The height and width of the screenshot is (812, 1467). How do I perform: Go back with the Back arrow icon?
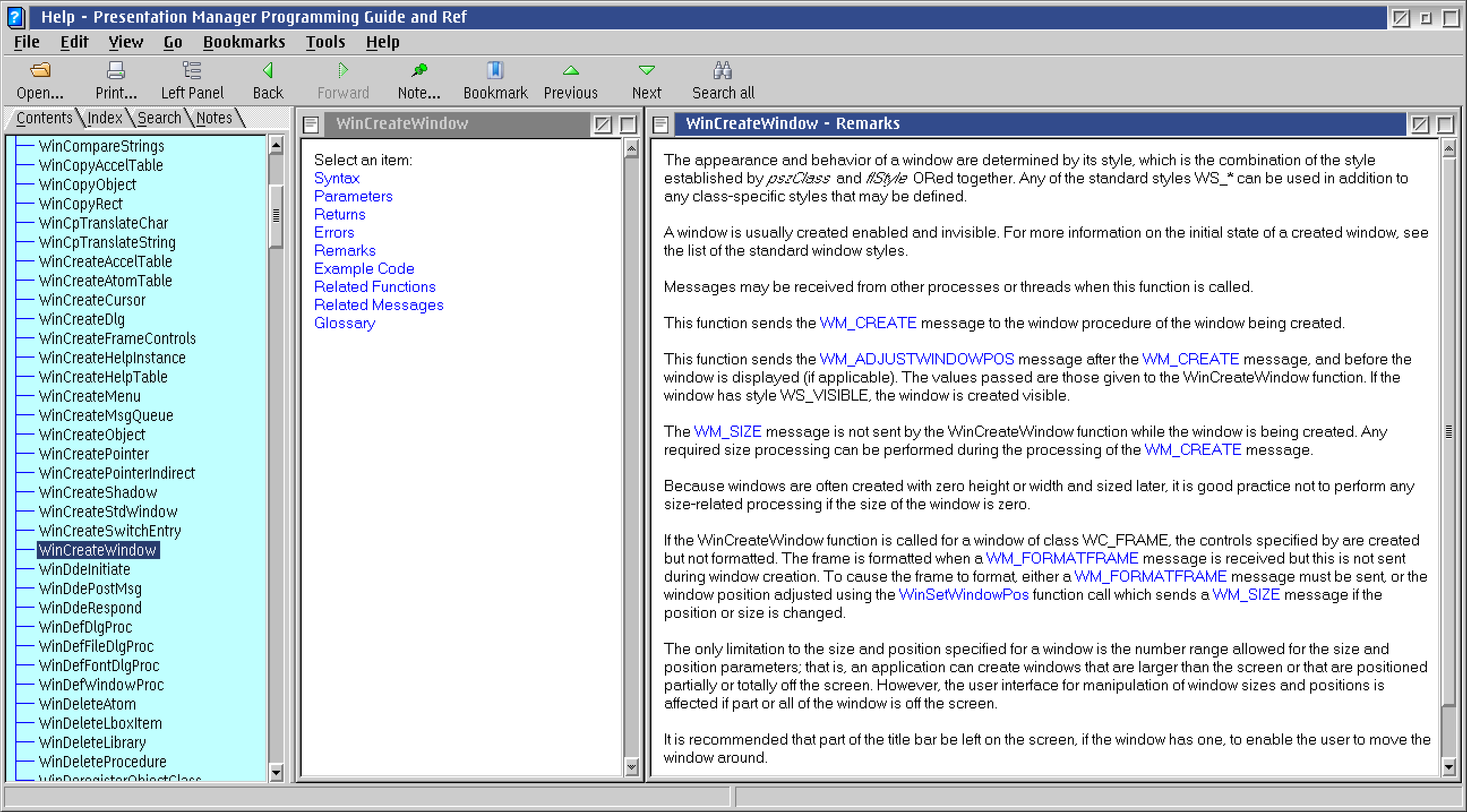(268, 71)
